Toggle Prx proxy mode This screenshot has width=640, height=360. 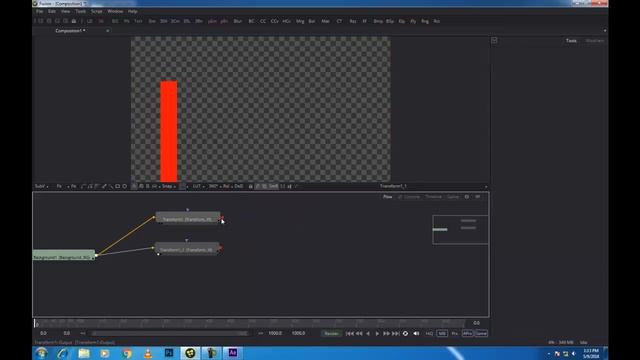tap(454, 333)
